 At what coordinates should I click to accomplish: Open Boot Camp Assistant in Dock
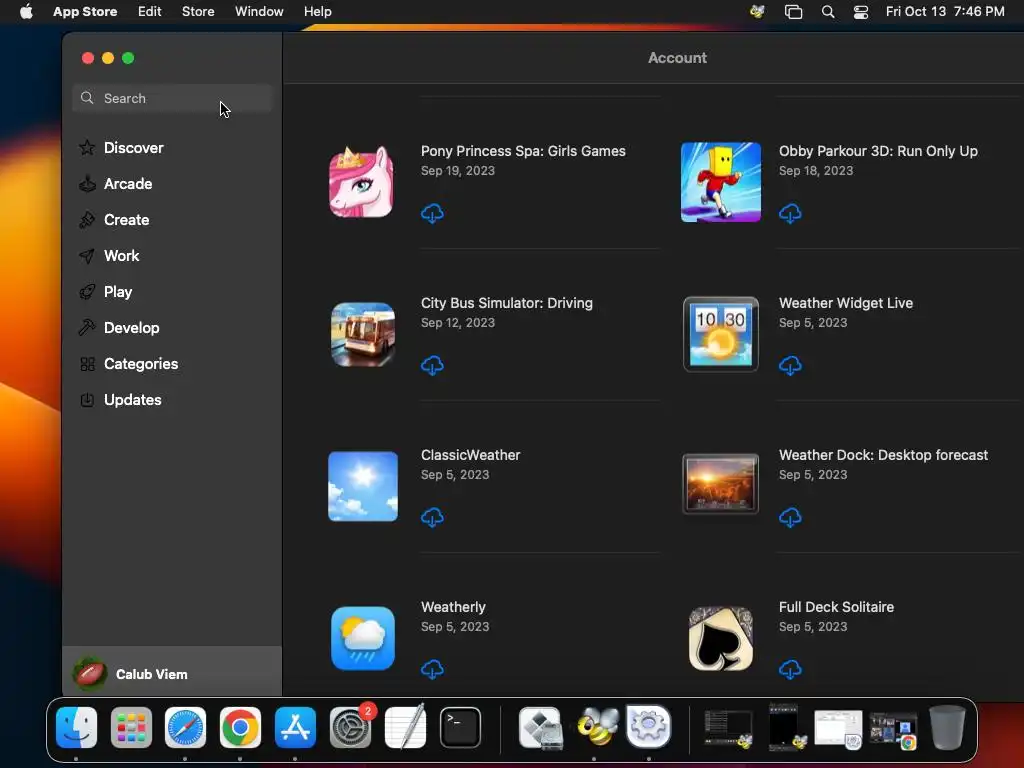[x=541, y=727]
